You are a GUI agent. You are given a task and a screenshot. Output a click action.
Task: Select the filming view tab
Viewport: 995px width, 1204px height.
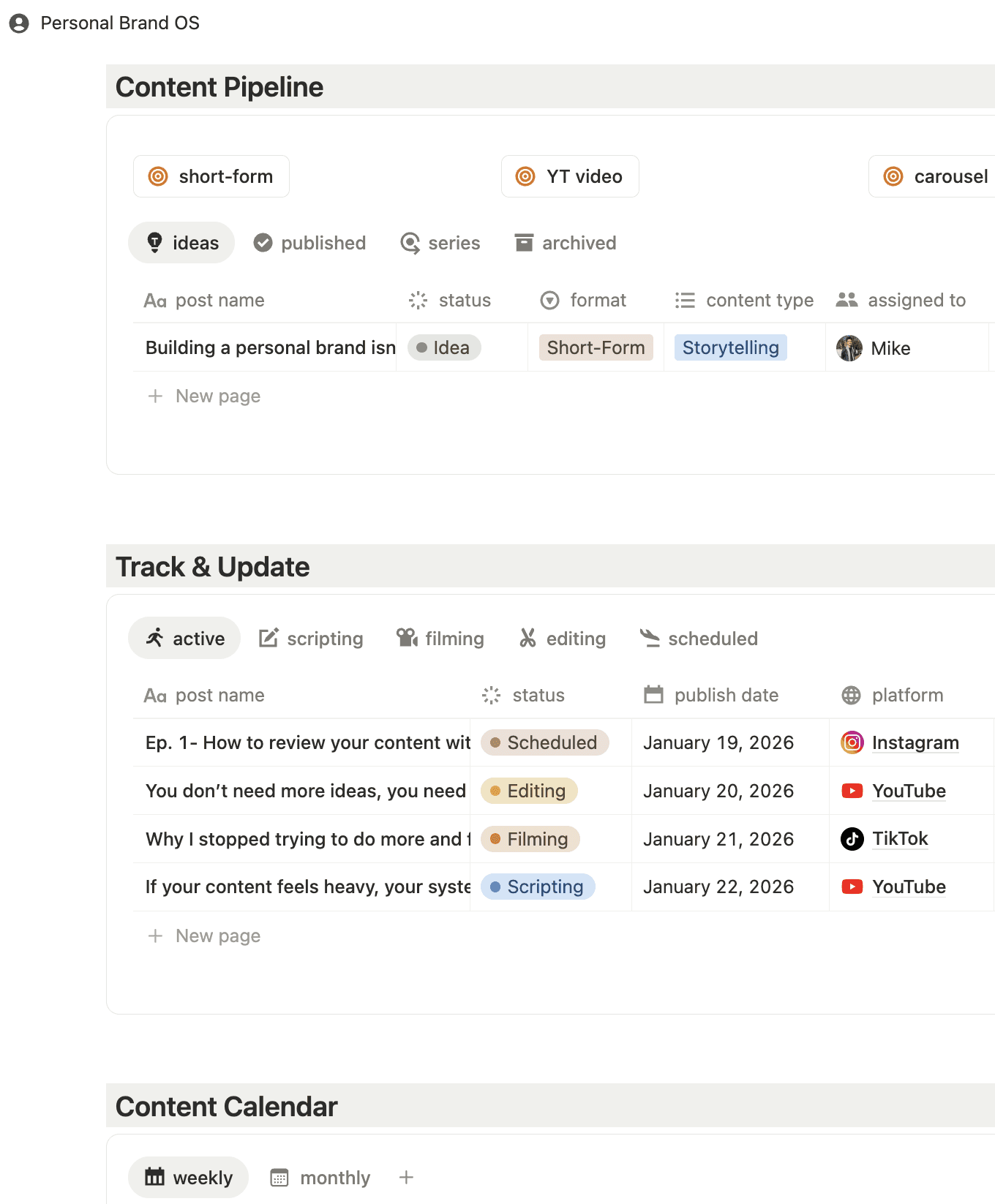[x=440, y=638]
